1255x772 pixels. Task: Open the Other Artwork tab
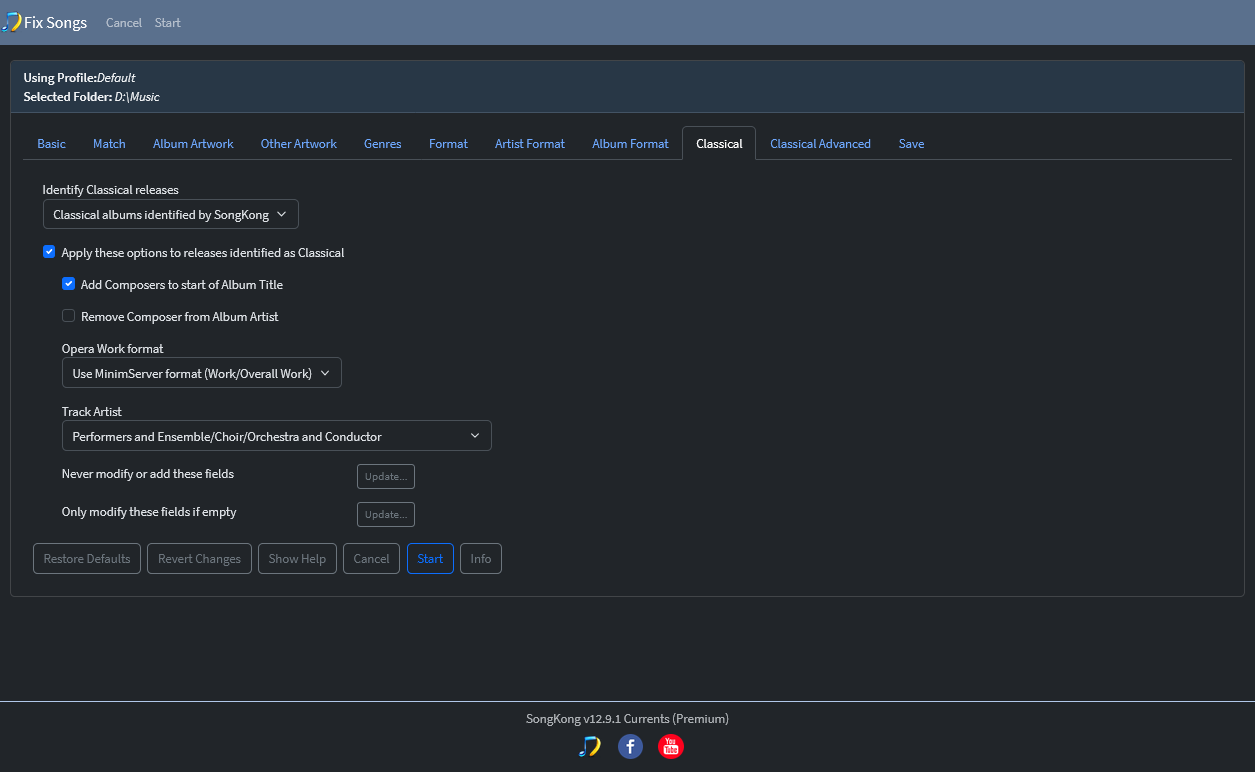[x=299, y=144]
